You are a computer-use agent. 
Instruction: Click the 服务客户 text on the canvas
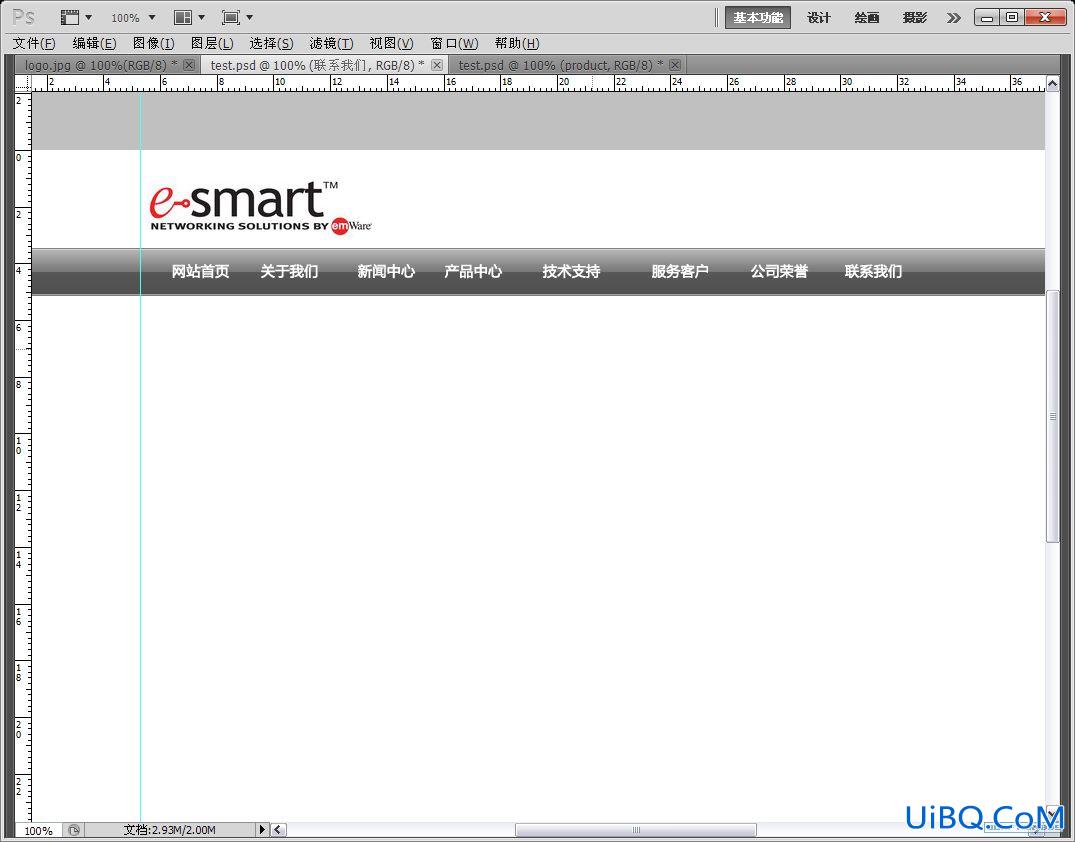click(680, 272)
